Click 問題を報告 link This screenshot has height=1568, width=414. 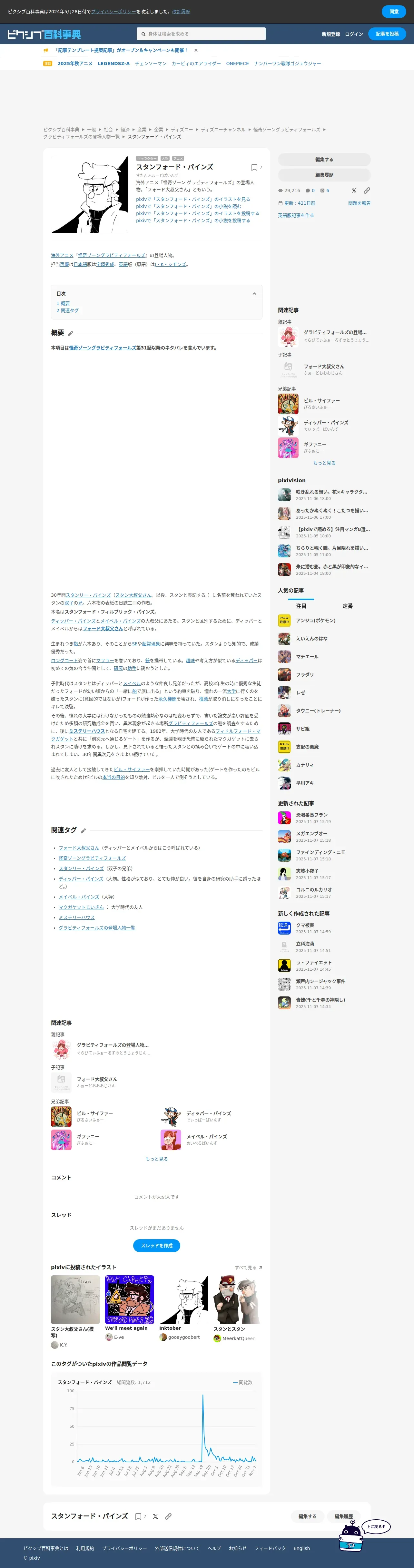pos(359,203)
